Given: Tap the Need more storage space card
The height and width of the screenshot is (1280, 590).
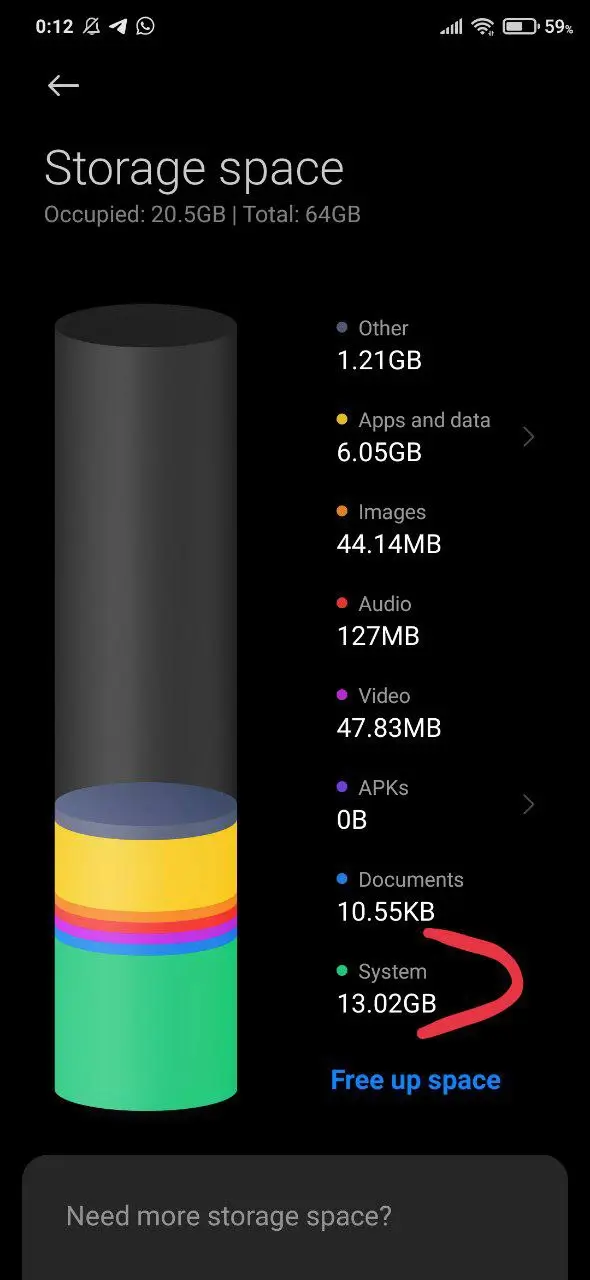Looking at the screenshot, I should pos(295,1217).
